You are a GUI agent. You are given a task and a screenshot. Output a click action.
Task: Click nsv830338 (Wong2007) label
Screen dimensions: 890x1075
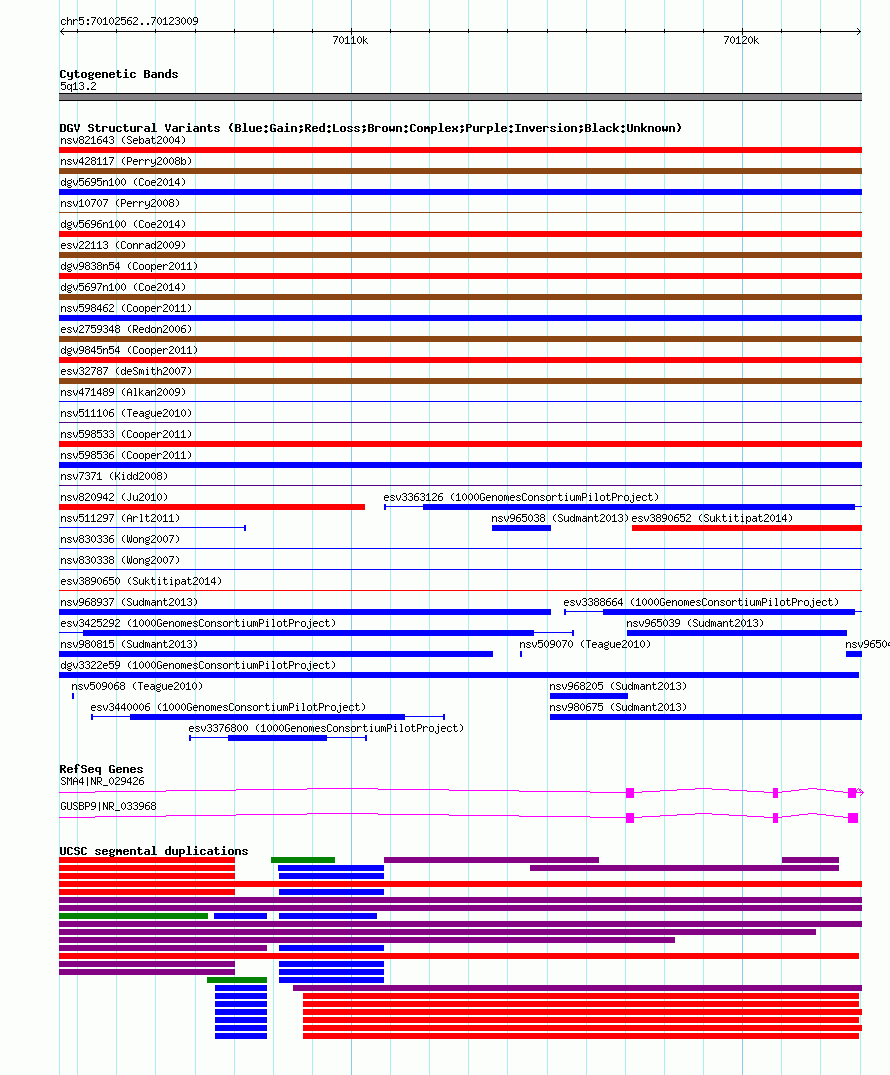(x=120, y=561)
